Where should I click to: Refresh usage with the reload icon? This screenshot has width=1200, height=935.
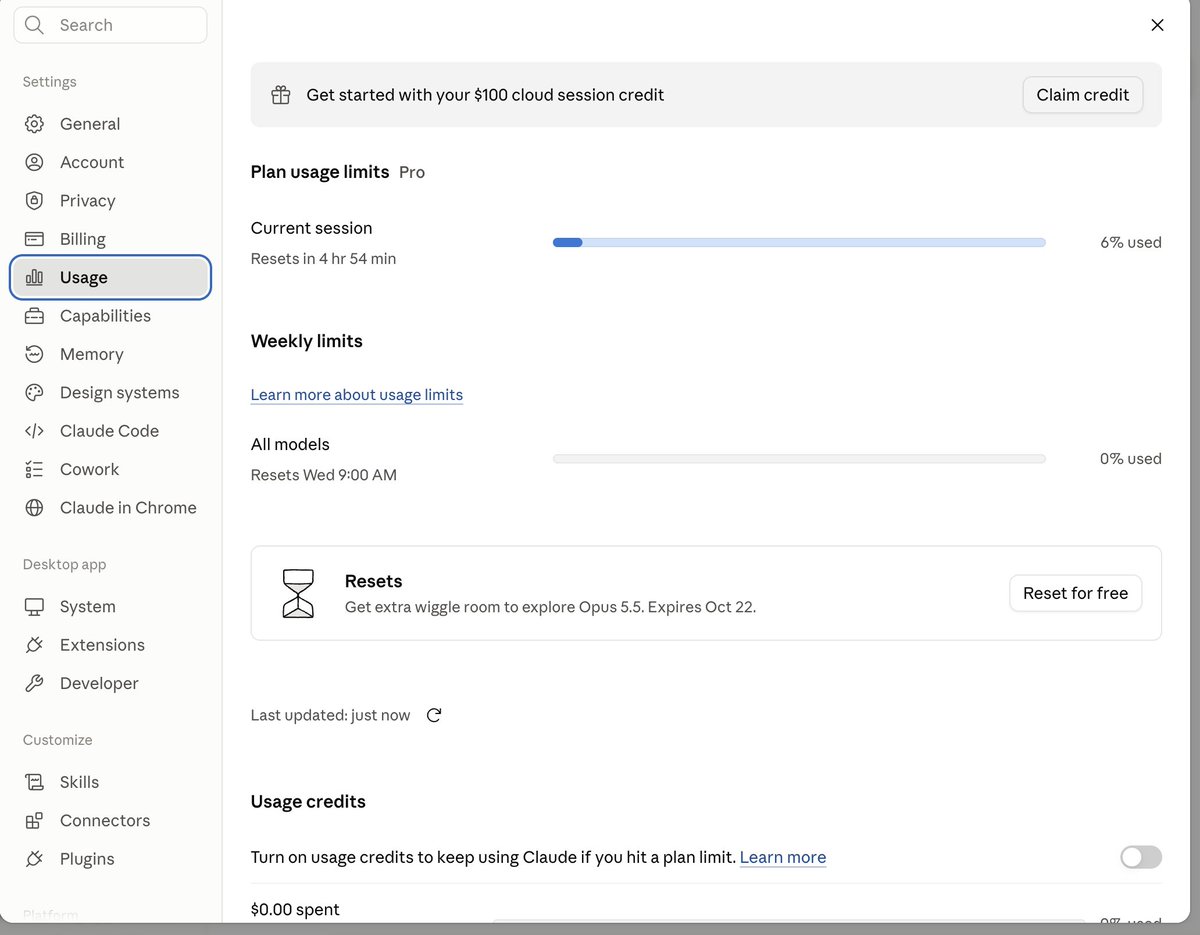(434, 715)
